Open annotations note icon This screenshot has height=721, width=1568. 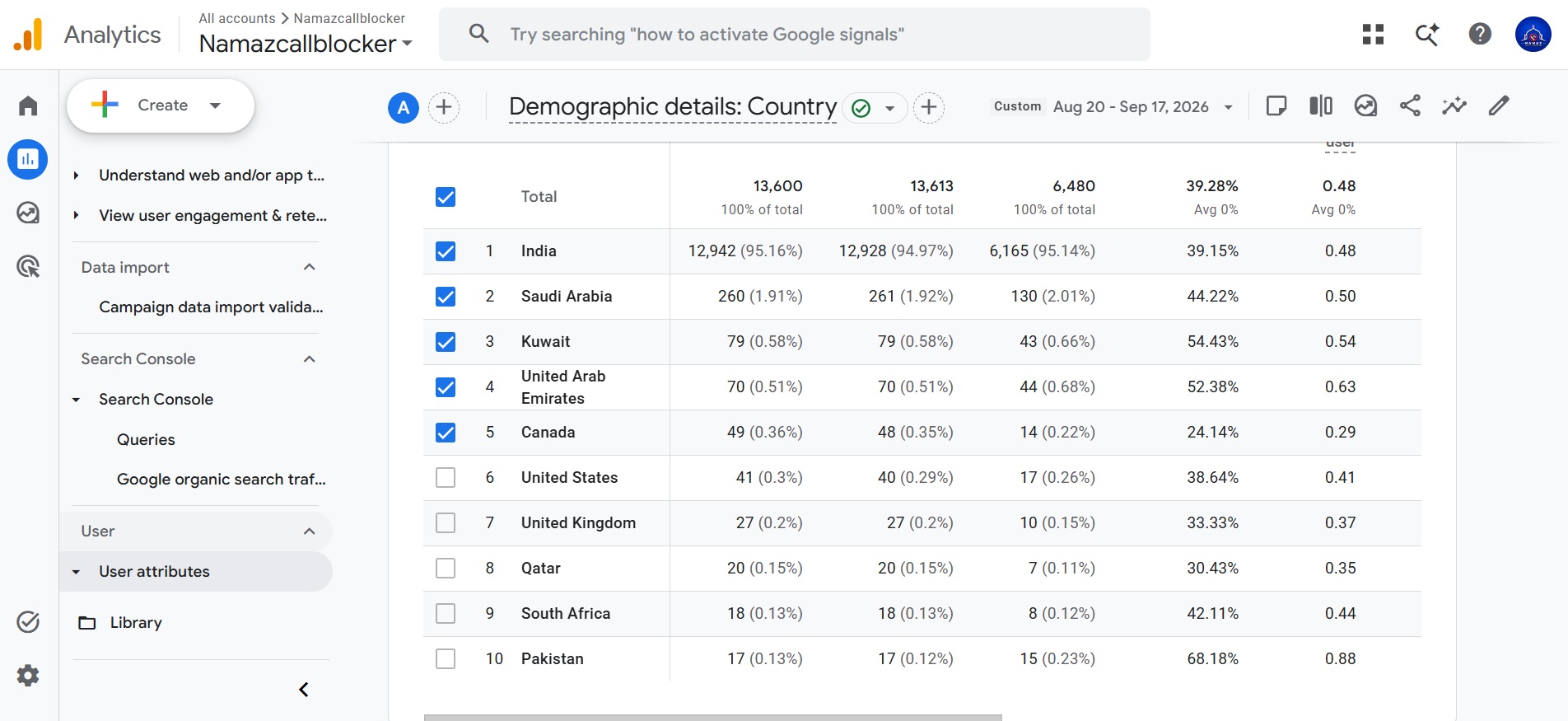1276,105
